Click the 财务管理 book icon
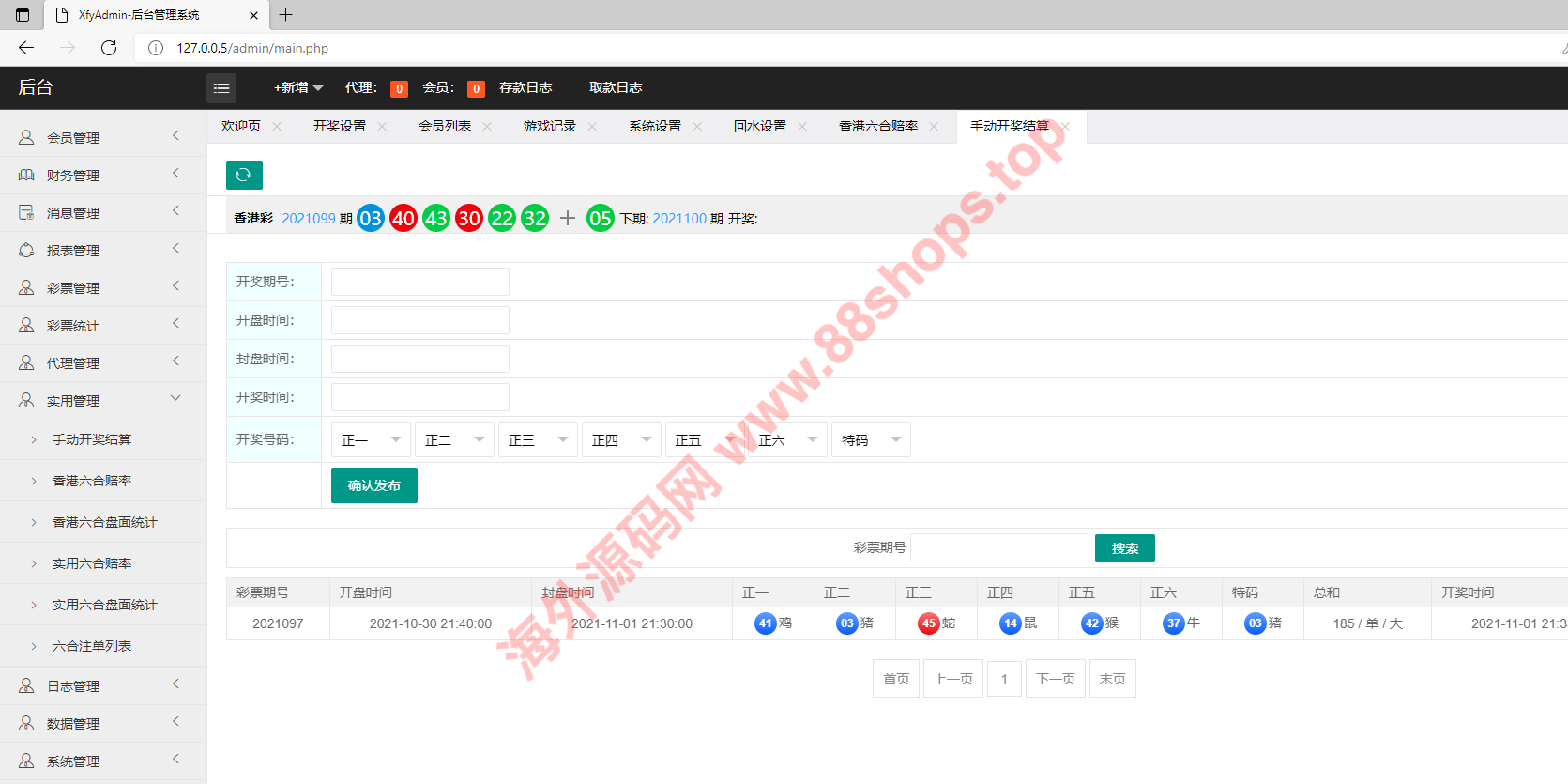 pyautogui.click(x=26, y=176)
